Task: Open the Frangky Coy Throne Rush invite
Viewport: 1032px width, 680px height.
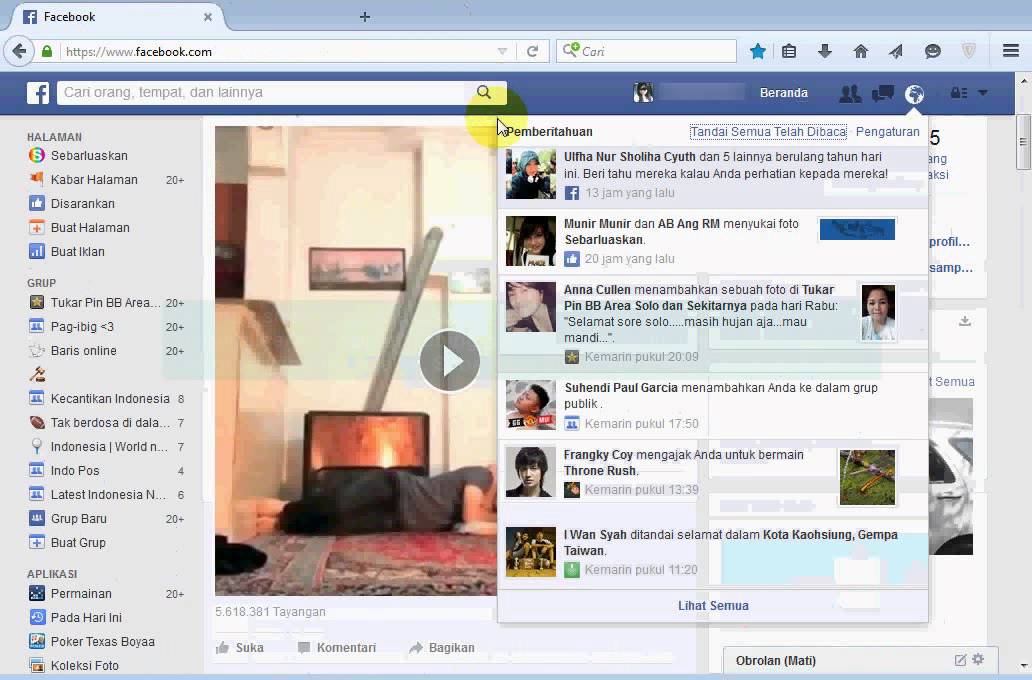Action: 713,473
